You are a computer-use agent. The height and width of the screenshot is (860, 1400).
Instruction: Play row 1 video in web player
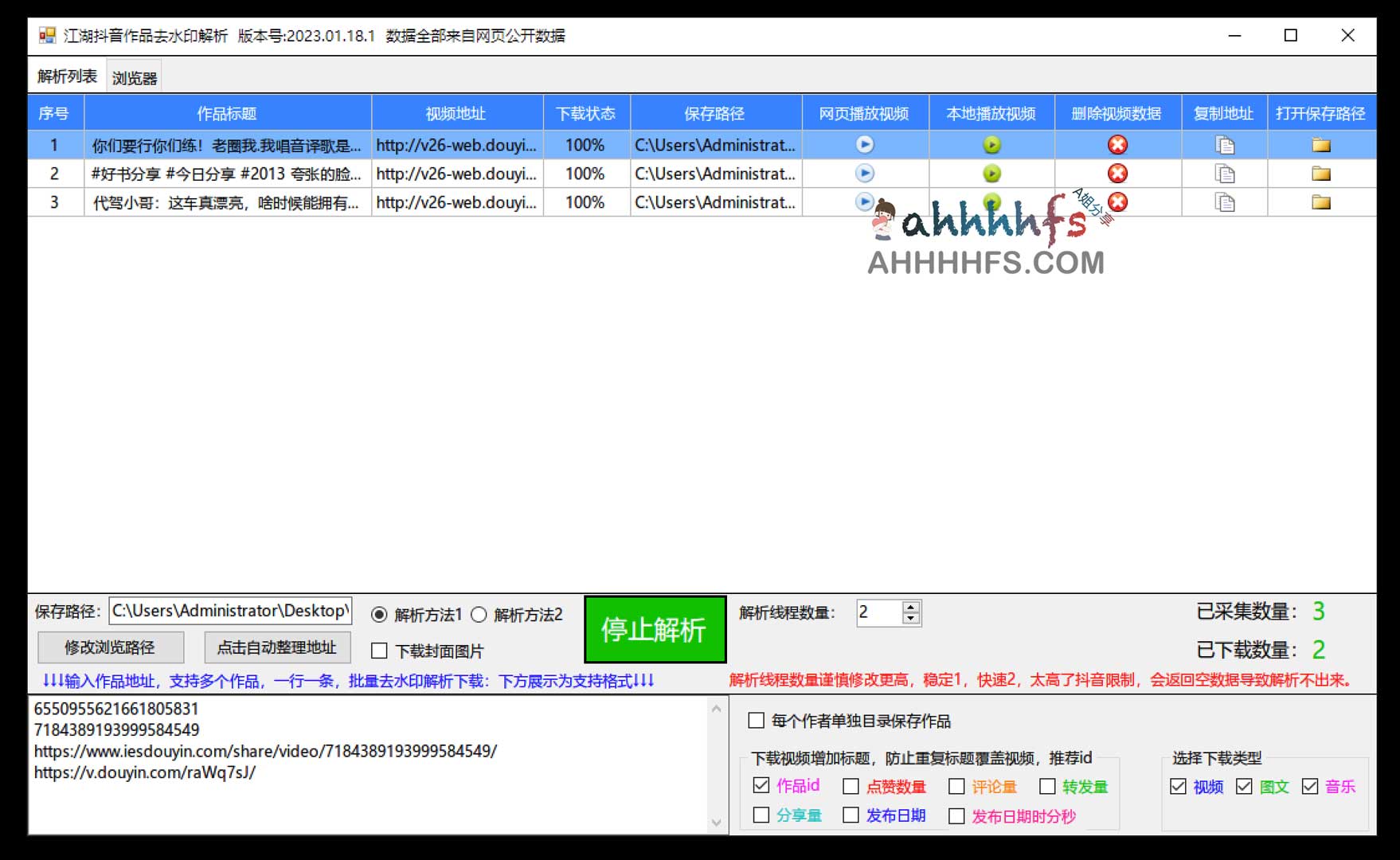pos(864,145)
